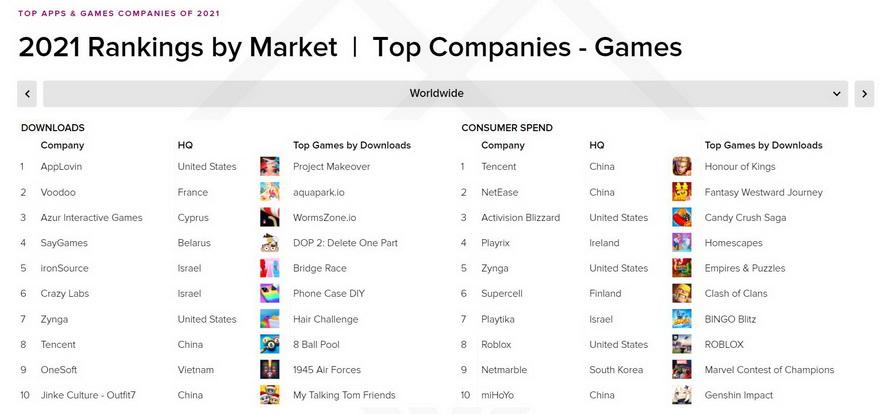The width and height of the screenshot is (880, 414).
Task: Click the aquapark.io game icon
Action: [269, 192]
